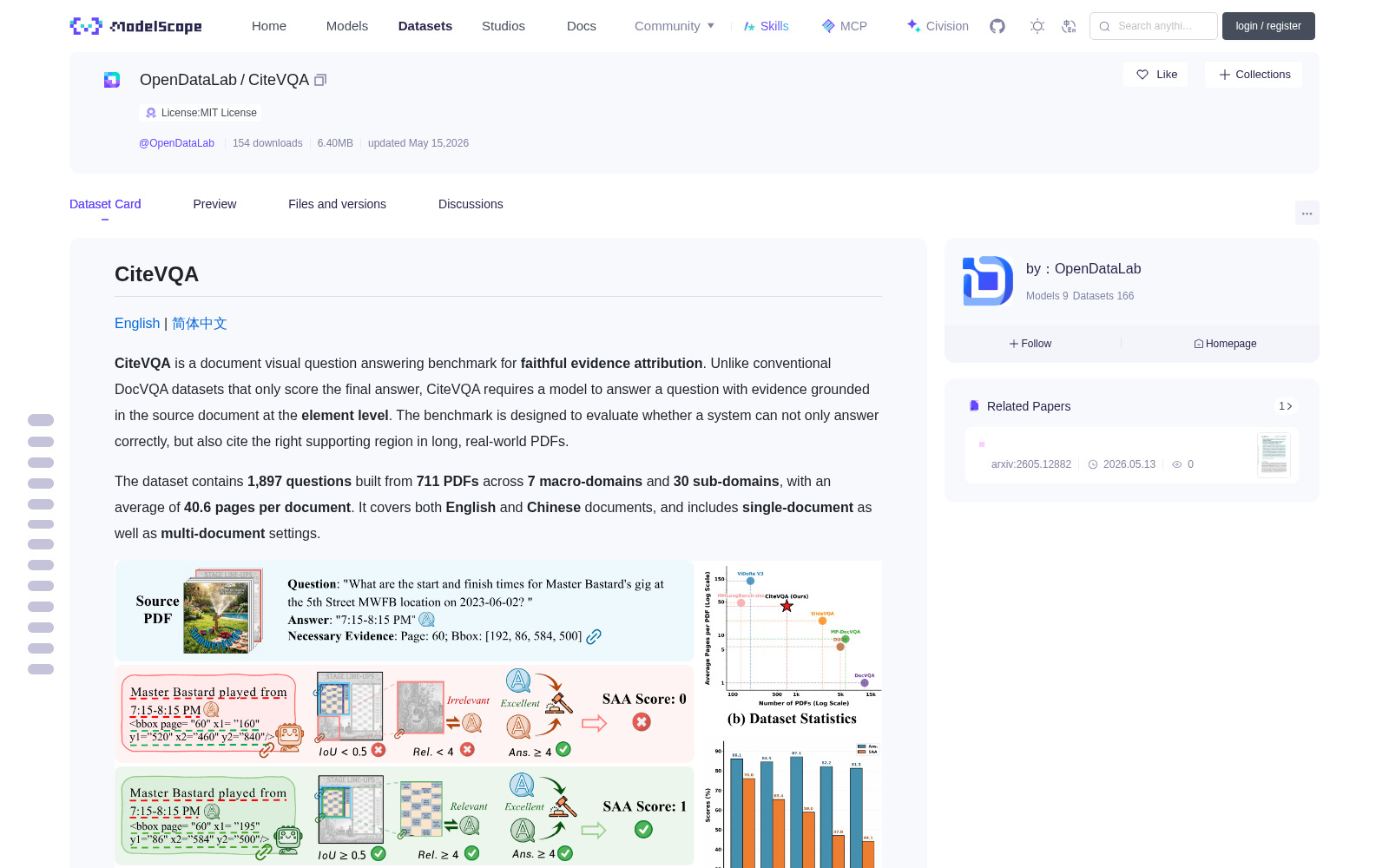Click the 简体中文 language link
This screenshot has height=868, width=1389.
tap(200, 323)
